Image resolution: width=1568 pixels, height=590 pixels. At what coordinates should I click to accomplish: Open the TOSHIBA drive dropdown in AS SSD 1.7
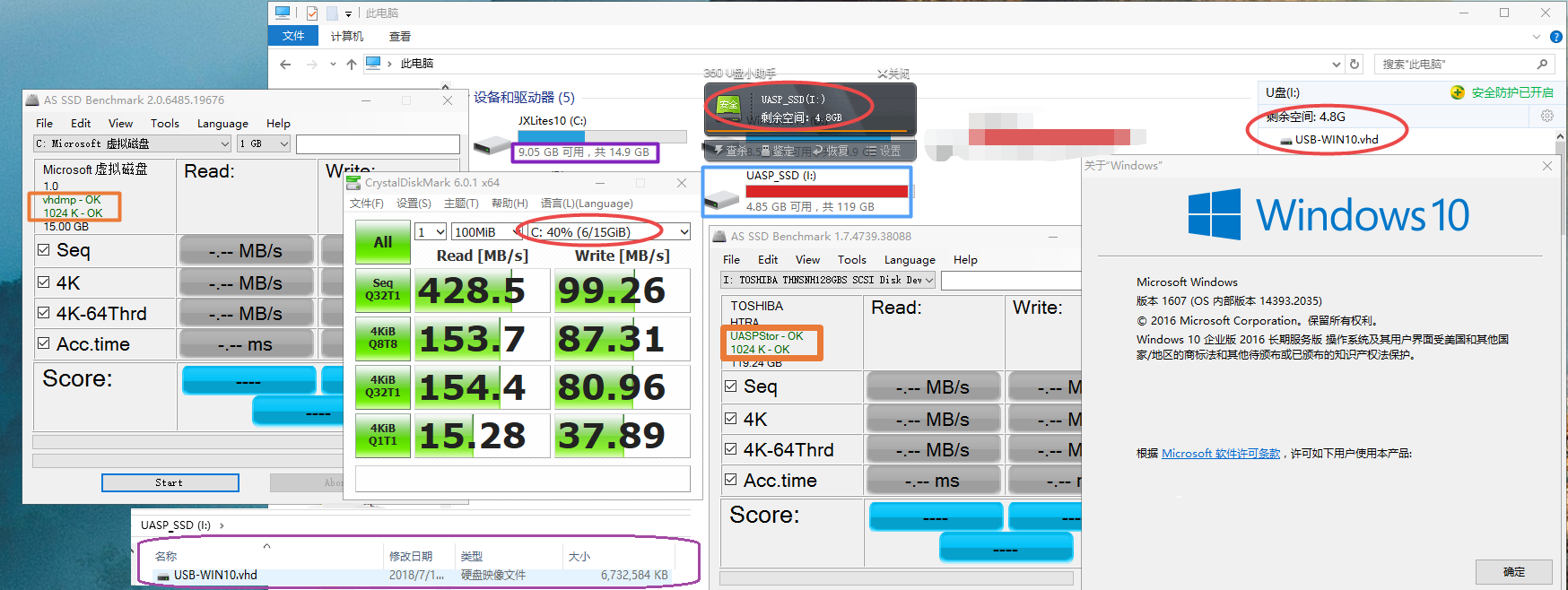[x=828, y=280]
